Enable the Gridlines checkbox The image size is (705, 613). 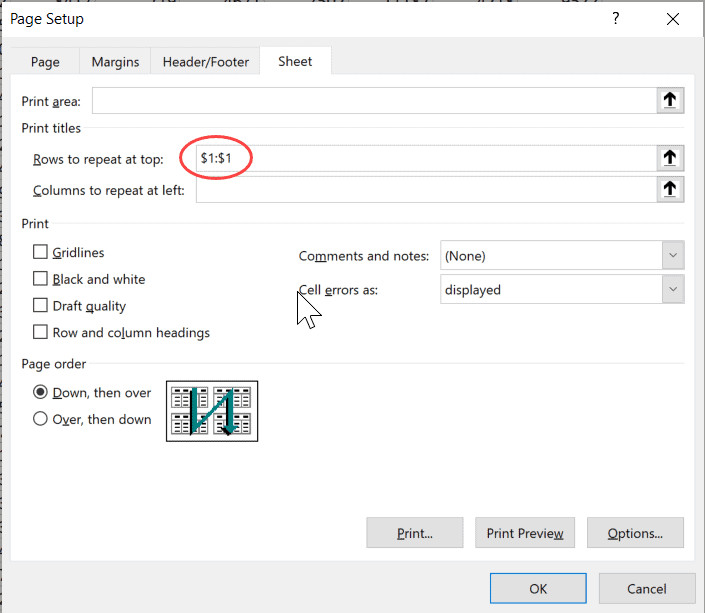coord(41,253)
